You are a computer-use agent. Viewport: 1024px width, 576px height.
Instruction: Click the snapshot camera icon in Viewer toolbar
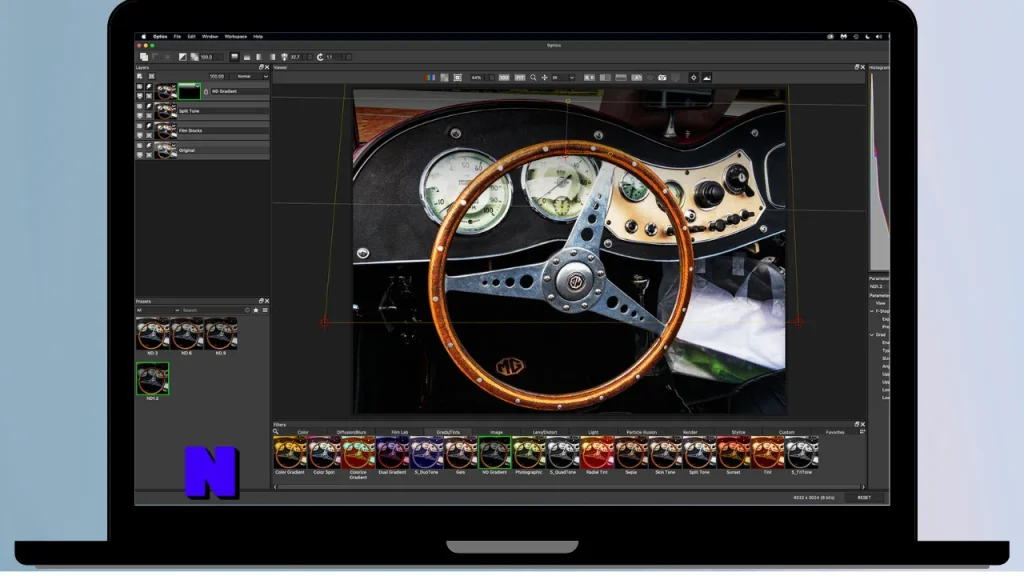point(662,77)
